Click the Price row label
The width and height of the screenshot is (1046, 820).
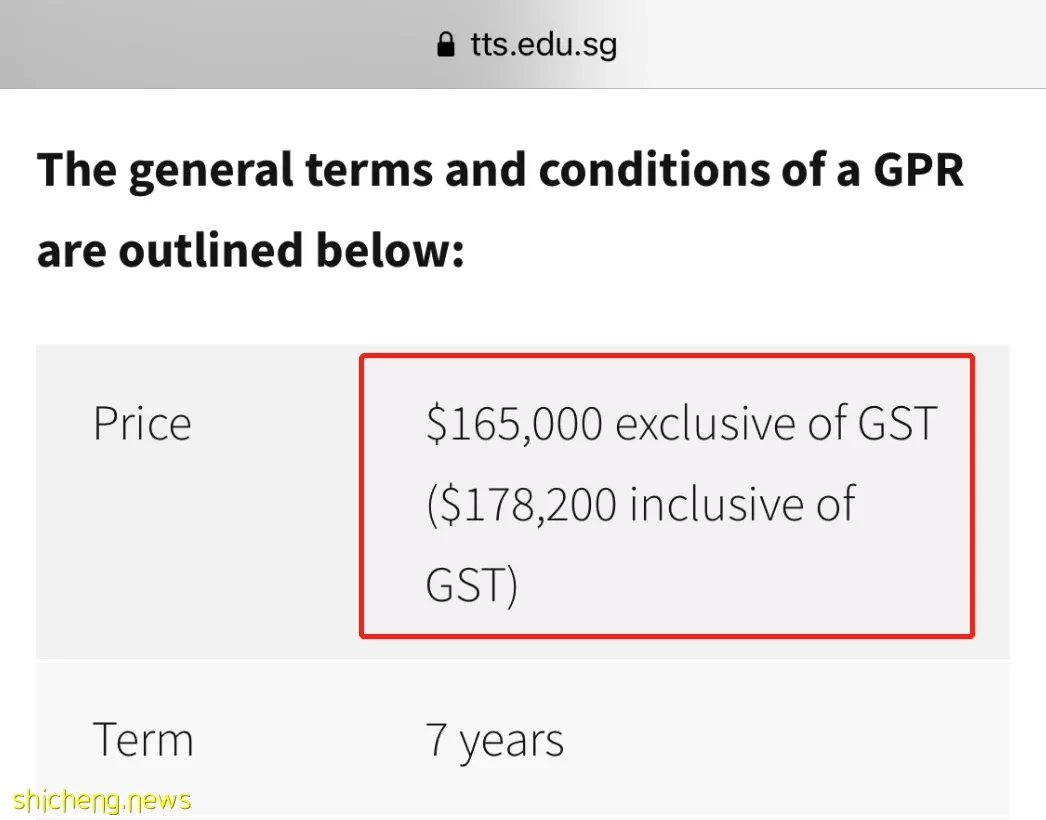click(x=142, y=424)
